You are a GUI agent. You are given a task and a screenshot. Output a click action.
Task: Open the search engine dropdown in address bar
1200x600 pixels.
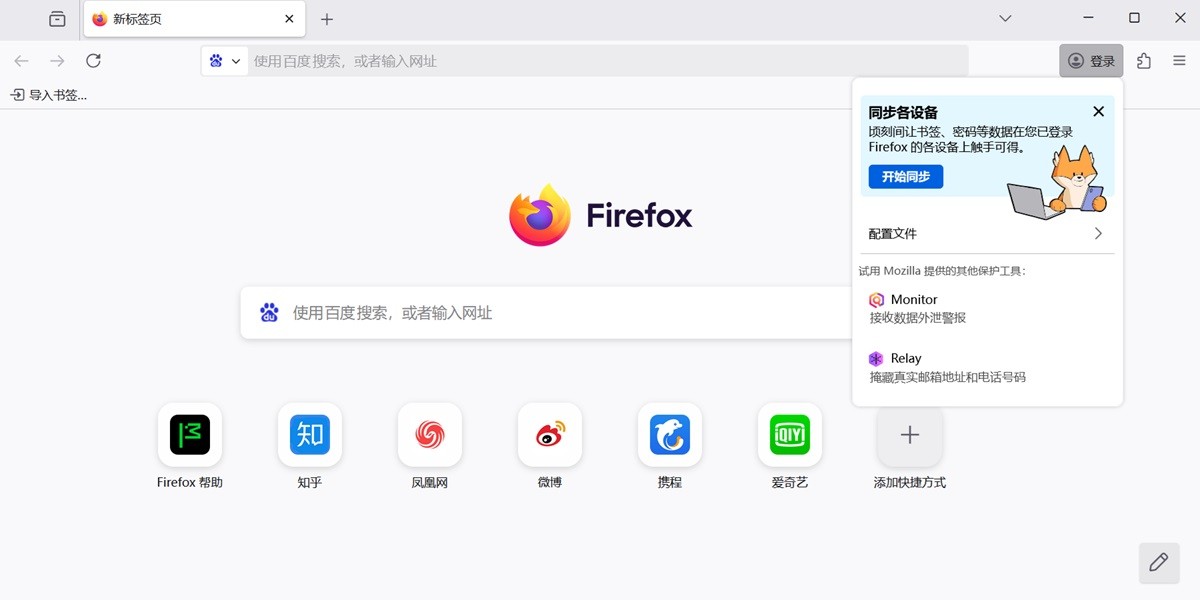click(225, 60)
